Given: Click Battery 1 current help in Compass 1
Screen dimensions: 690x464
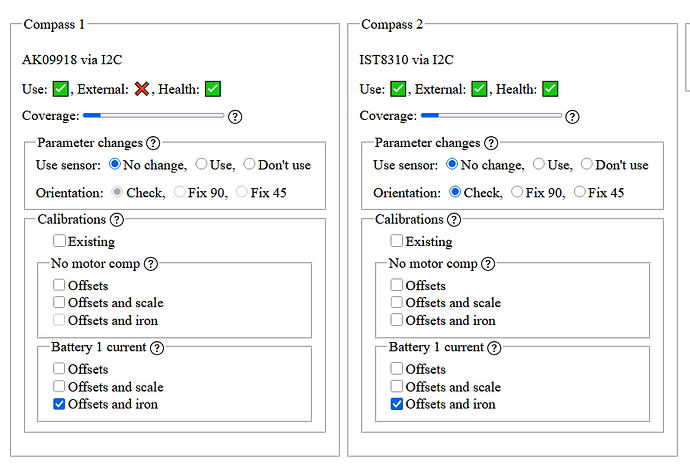Looking at the screenshot, I should tap(157, 348).
